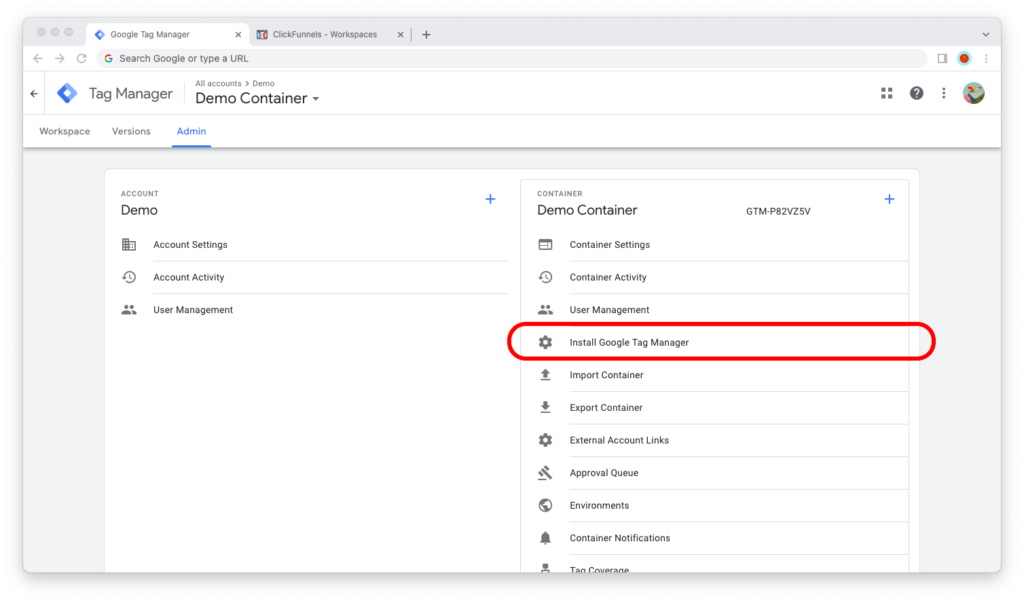
Task: Expand the Demo Container selector dropdown
Action: tap(315, 99)
